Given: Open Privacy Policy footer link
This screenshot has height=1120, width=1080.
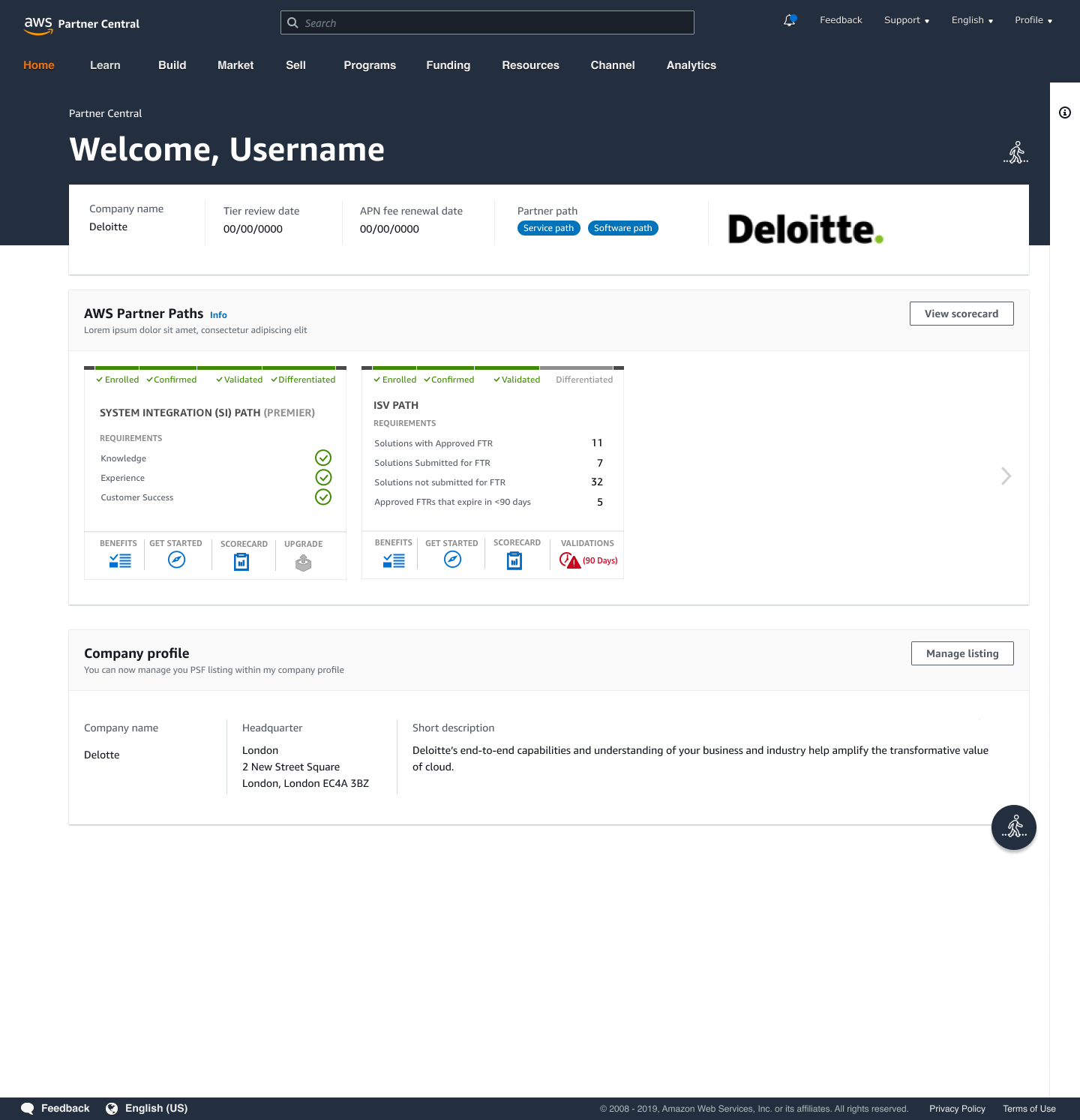Looking at the screenshot, I should tap(957, 1109).
